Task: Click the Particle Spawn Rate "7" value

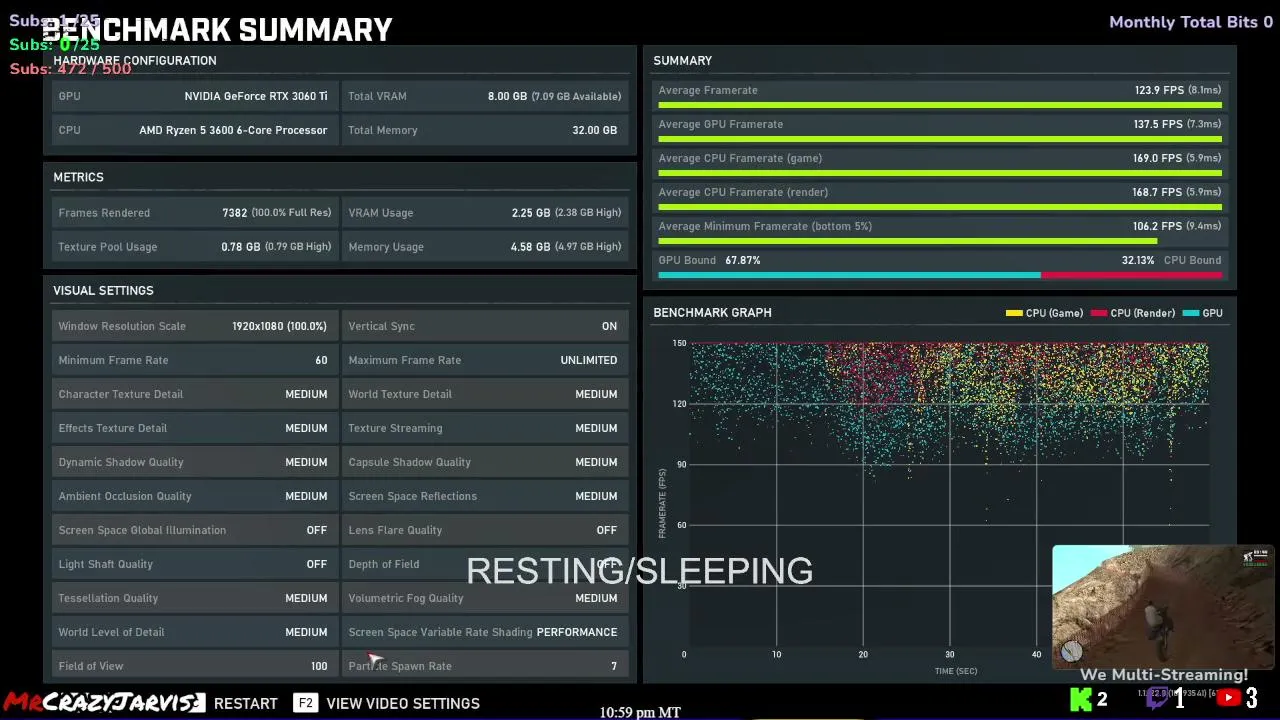Action: tap(614, 666)
